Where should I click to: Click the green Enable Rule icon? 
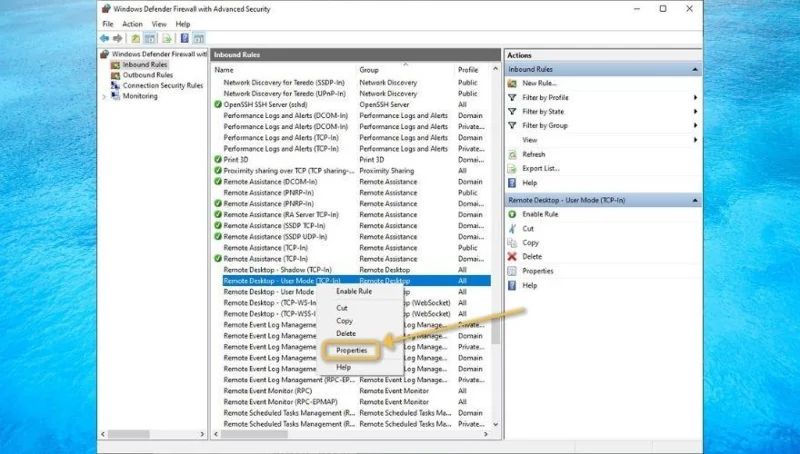click(512, 214)
